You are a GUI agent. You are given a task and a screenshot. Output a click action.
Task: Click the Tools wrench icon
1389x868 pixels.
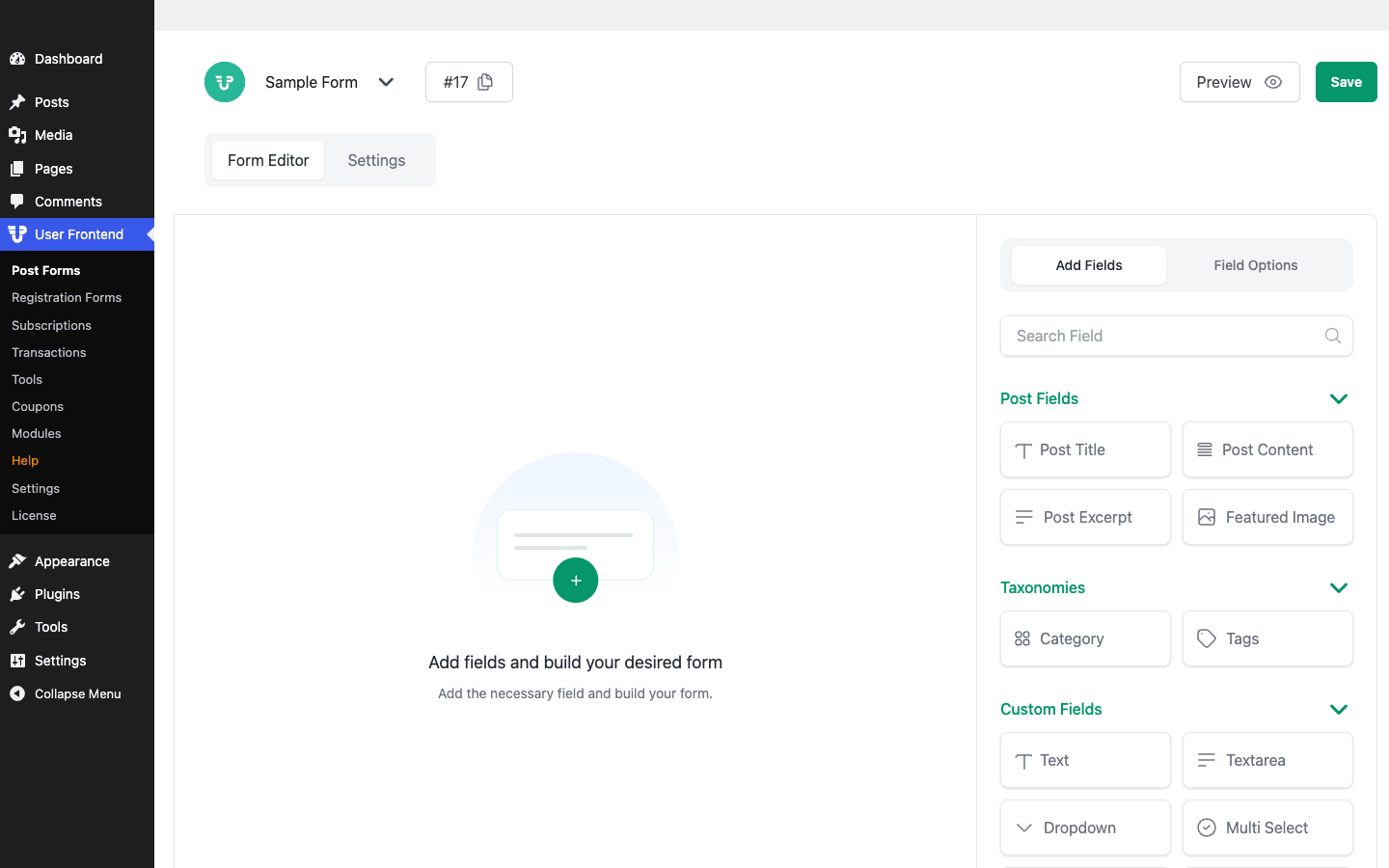[x=17, y=627]
